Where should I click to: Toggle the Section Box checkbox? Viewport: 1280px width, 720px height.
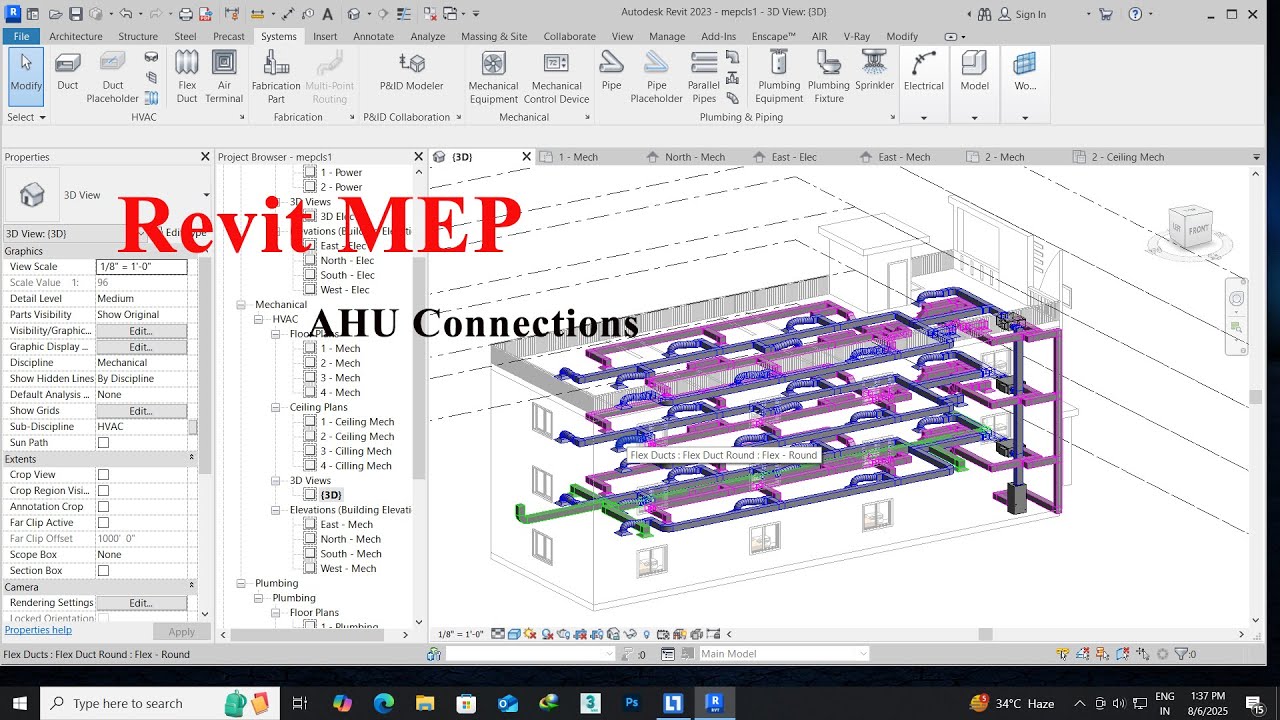(103, 571)
